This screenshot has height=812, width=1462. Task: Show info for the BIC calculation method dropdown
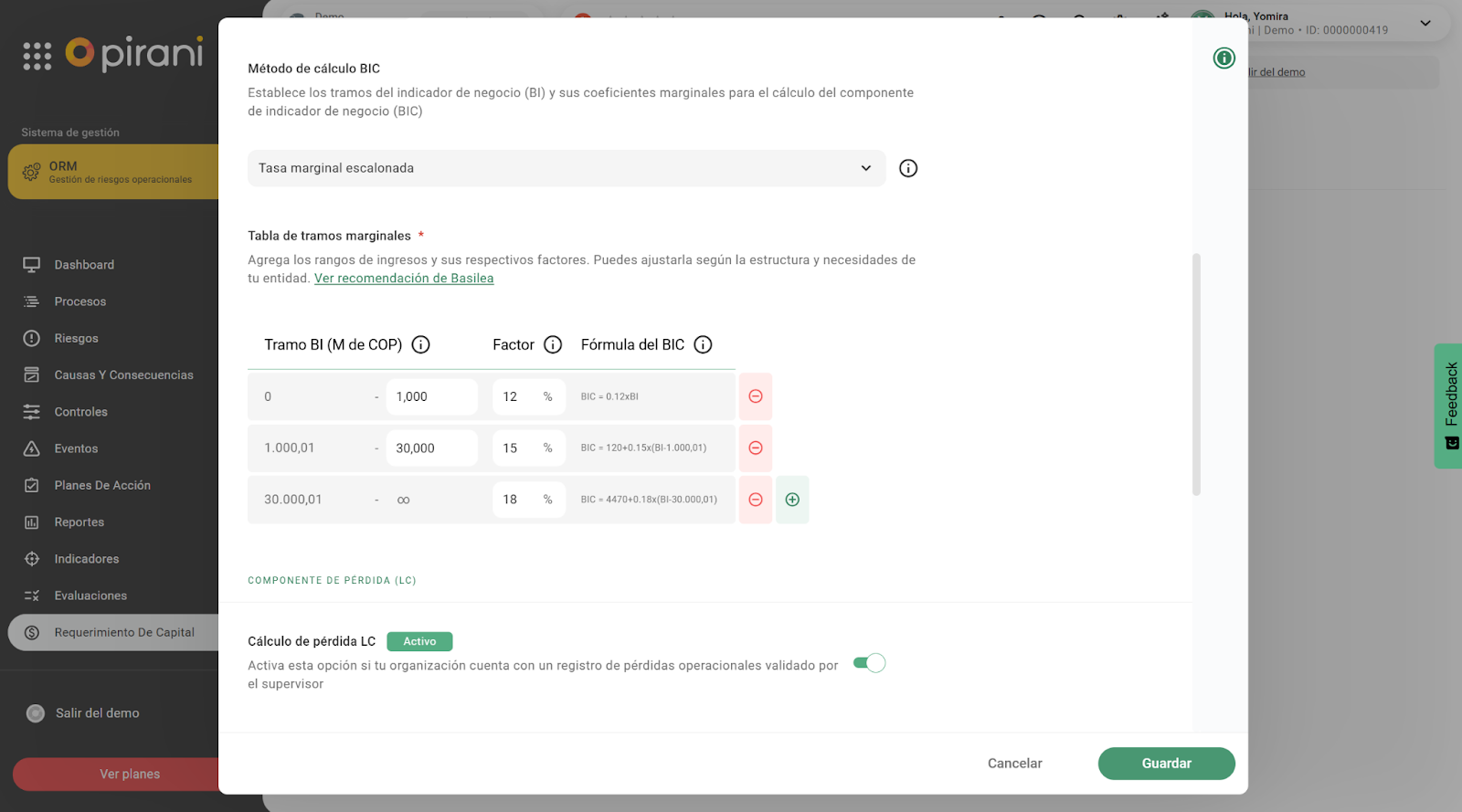pos(908,168)
